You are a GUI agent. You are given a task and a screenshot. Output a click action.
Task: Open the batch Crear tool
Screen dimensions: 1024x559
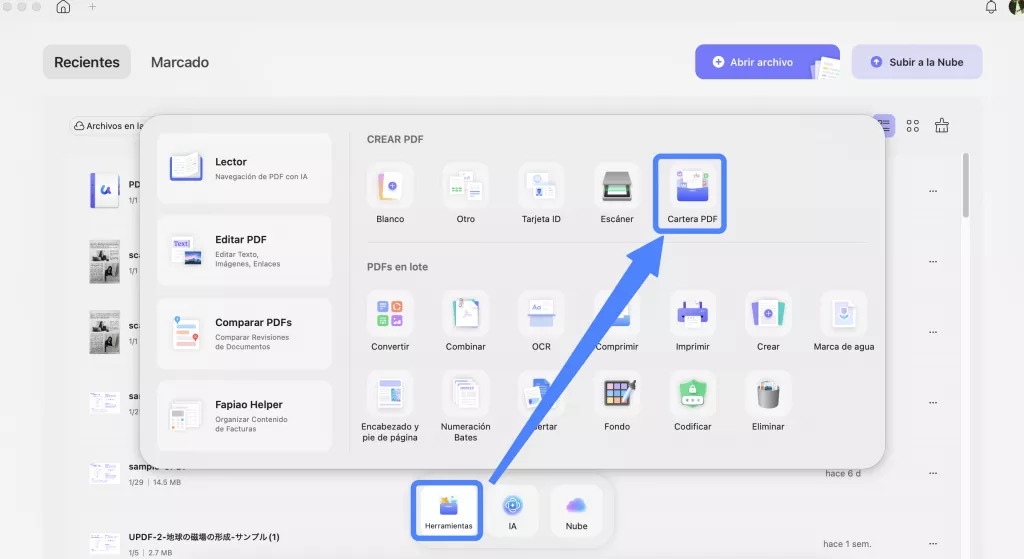click(768, 322)
